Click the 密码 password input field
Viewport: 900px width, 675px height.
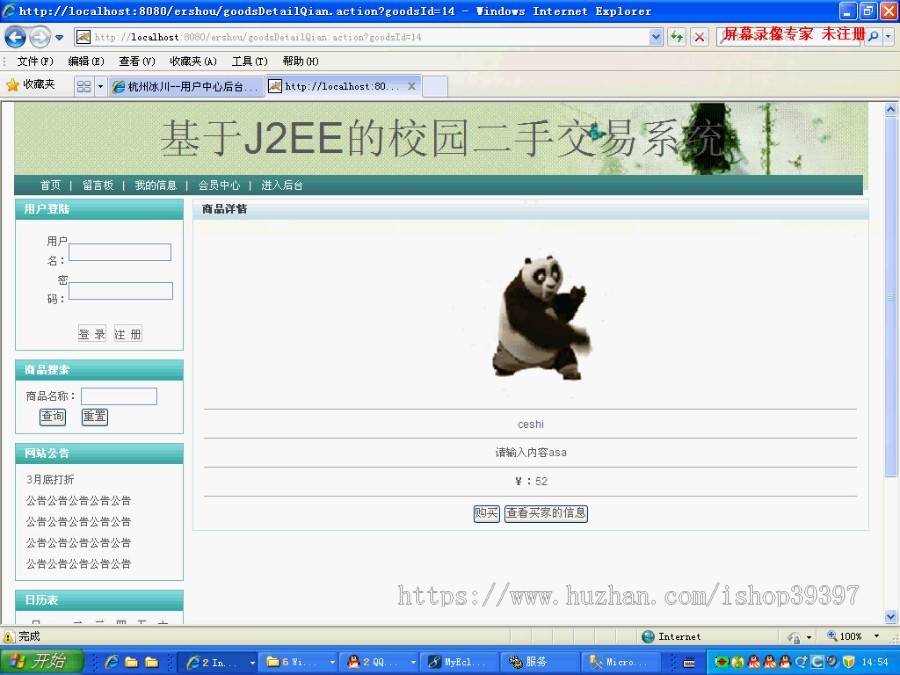coord(121,291)
